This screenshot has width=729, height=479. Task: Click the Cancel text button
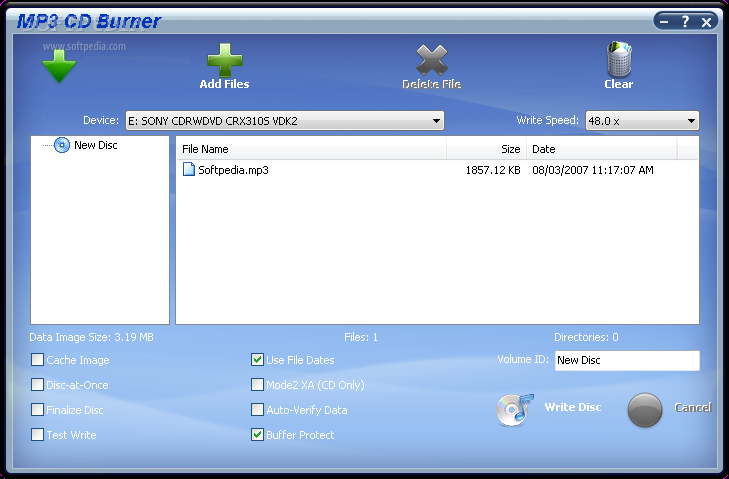tap(693, 407)
